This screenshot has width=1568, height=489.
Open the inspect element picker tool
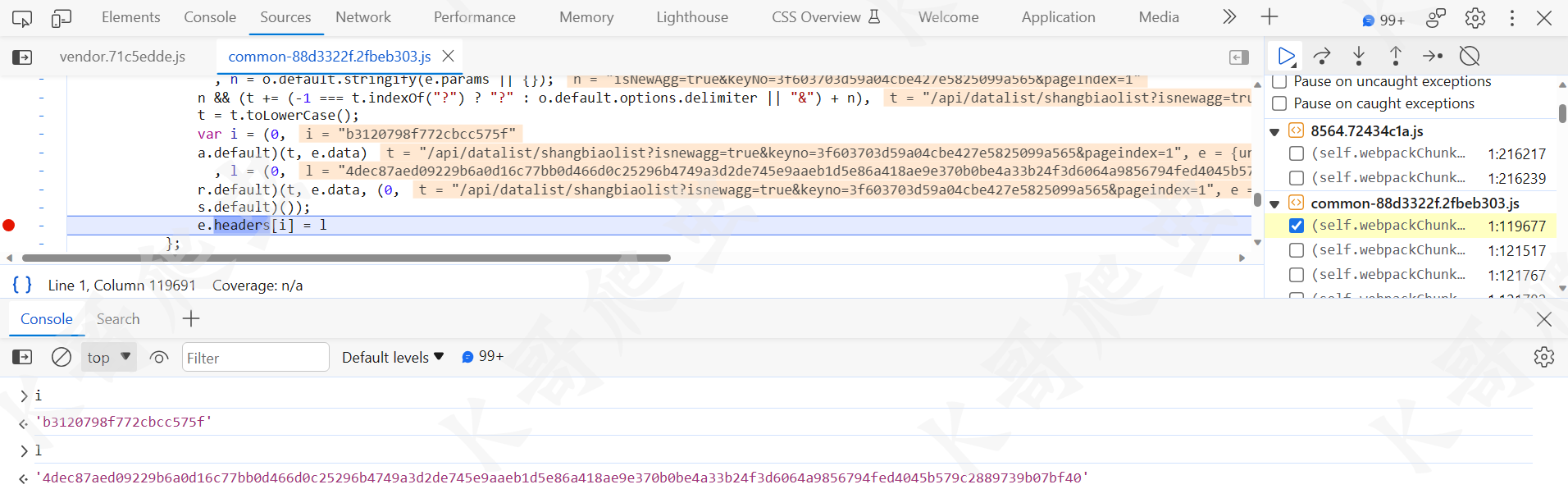click(22, 17)
